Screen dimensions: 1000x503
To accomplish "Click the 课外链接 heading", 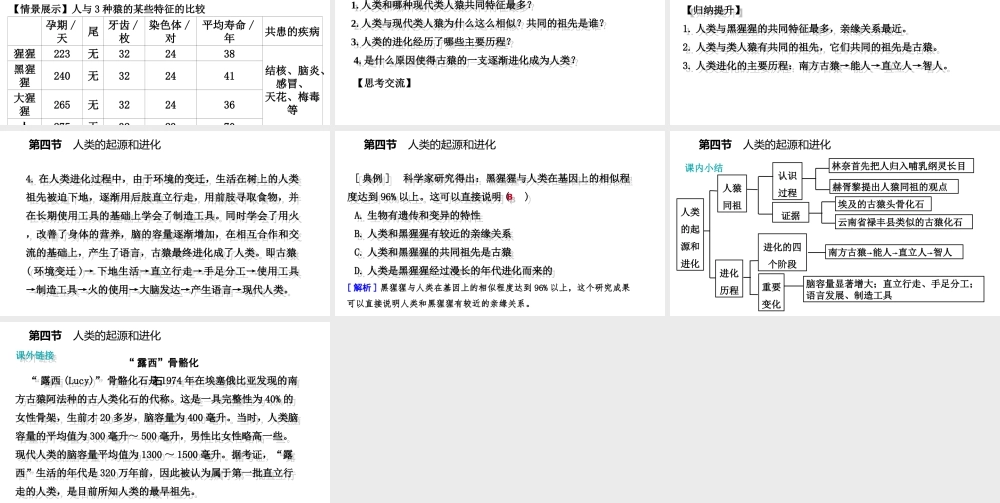I will (x=35, y=356).
